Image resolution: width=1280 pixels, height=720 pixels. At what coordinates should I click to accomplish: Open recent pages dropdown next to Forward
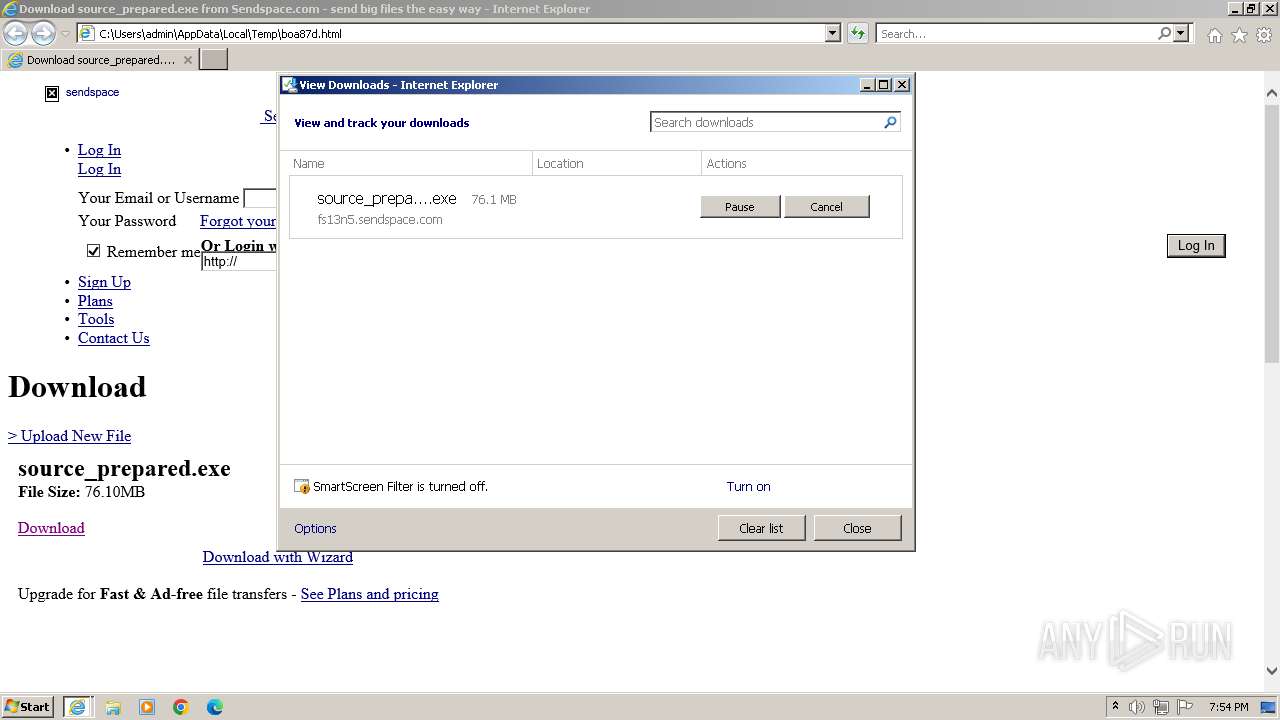[65, 34]
